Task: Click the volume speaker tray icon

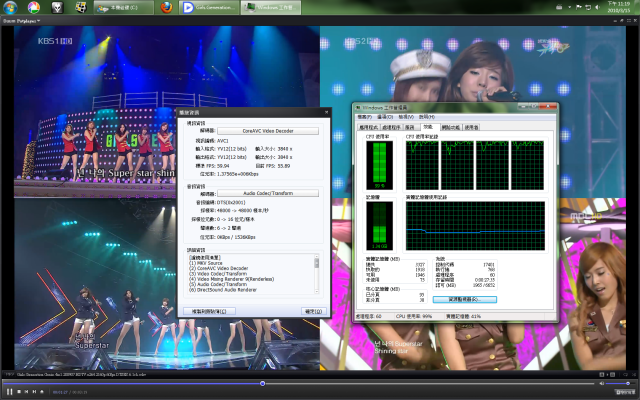Action: [597, 7]
